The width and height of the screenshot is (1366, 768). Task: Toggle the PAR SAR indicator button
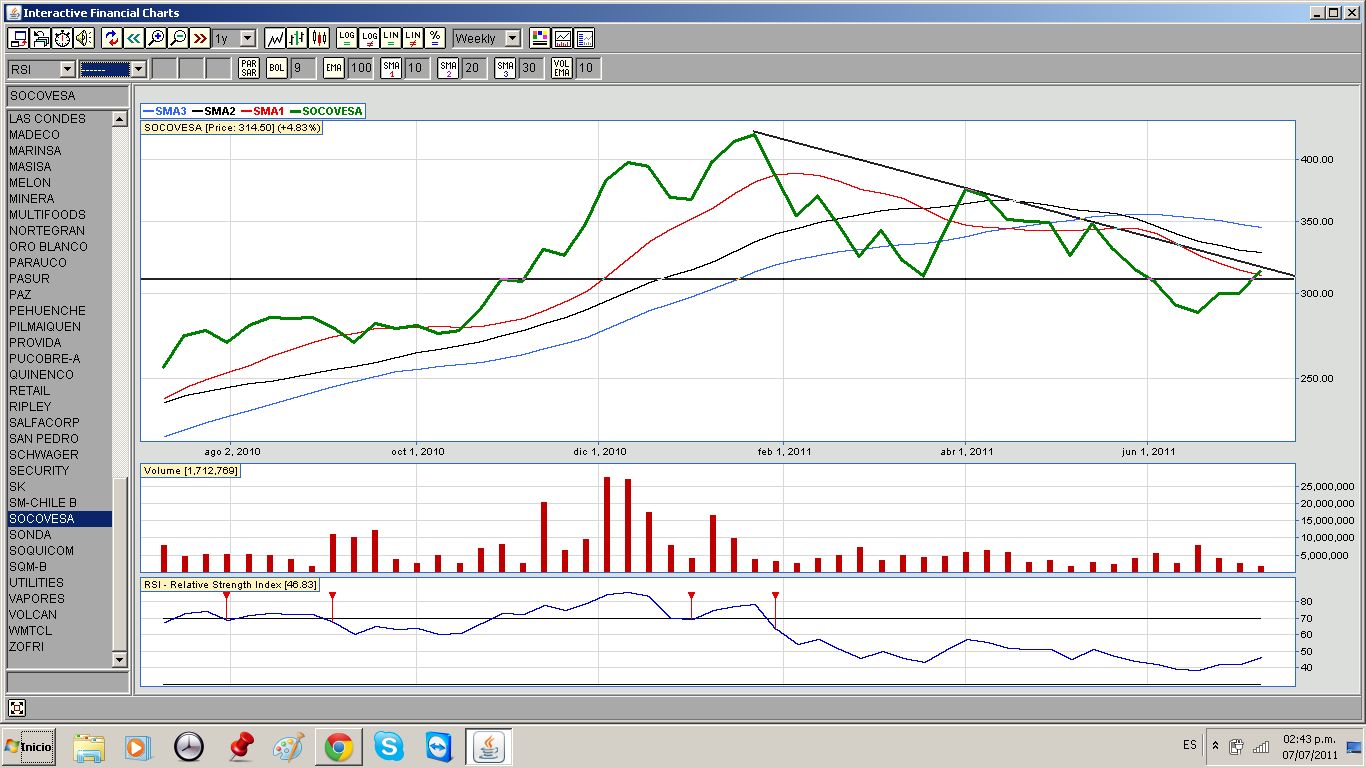click(x=249, y=68)
